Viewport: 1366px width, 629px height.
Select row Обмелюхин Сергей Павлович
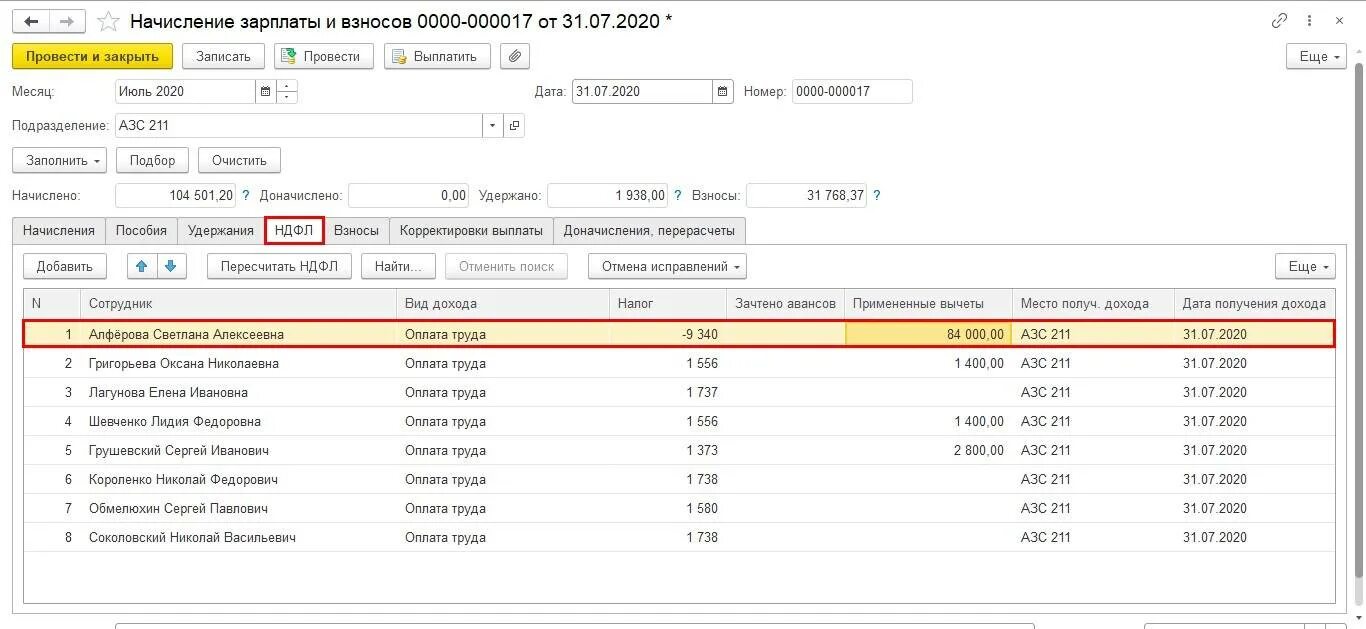click(679, 508)
